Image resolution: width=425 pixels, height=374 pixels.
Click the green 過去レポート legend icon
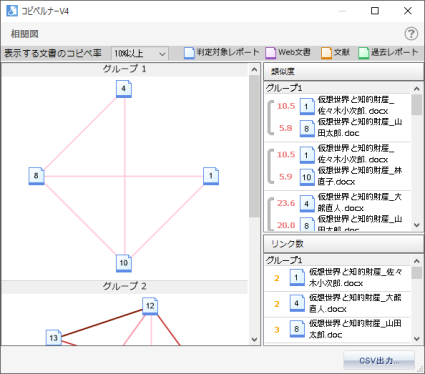(x=363, y=53)
